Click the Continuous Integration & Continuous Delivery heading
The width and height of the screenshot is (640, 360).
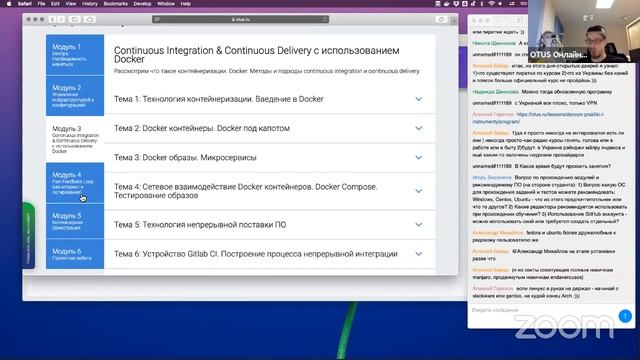pyautogui.click(x=256, y=55)
